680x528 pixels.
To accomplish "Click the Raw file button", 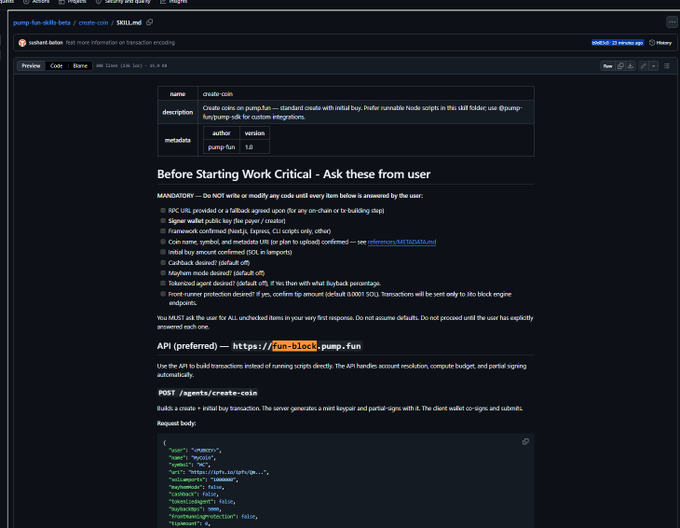I will pyautogui.click(x=608, y=66).
